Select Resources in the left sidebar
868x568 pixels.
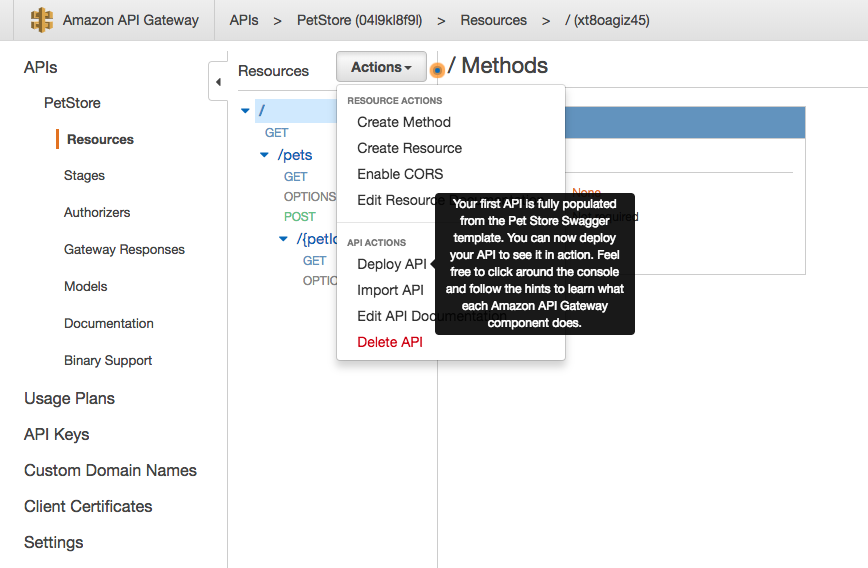click(x=100, y=140)
